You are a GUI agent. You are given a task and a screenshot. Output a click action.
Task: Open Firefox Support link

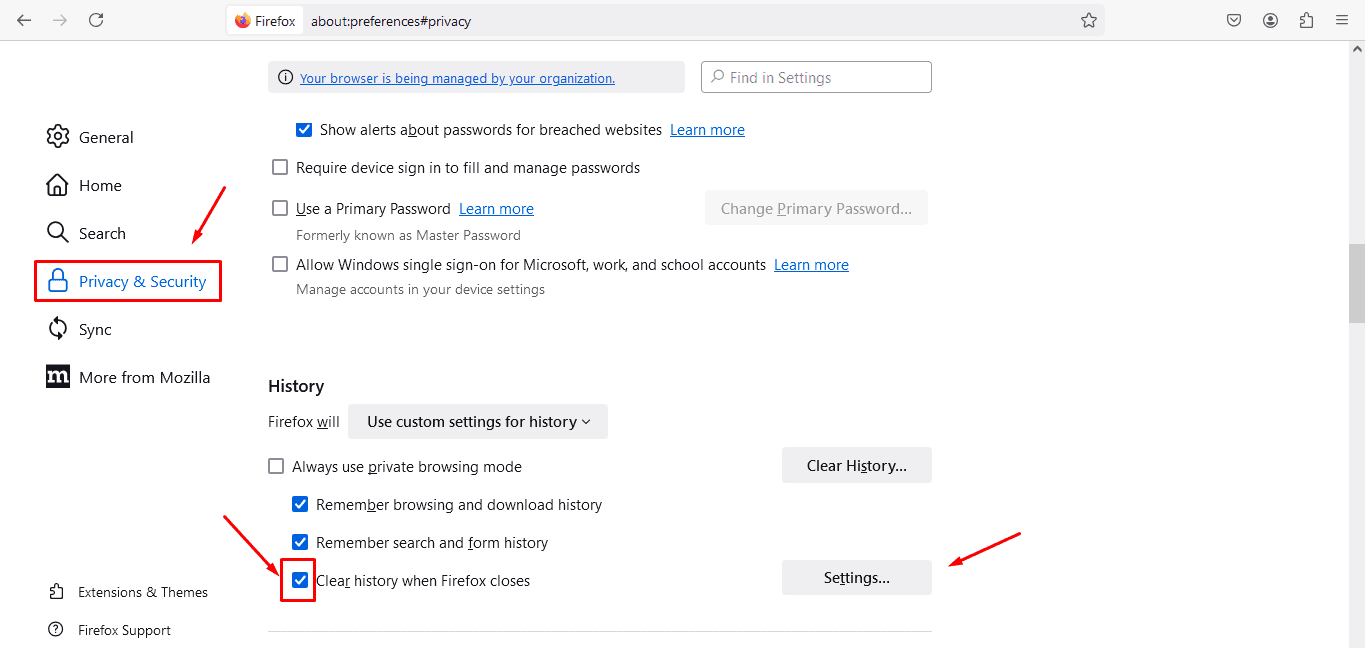click(124, 630)
